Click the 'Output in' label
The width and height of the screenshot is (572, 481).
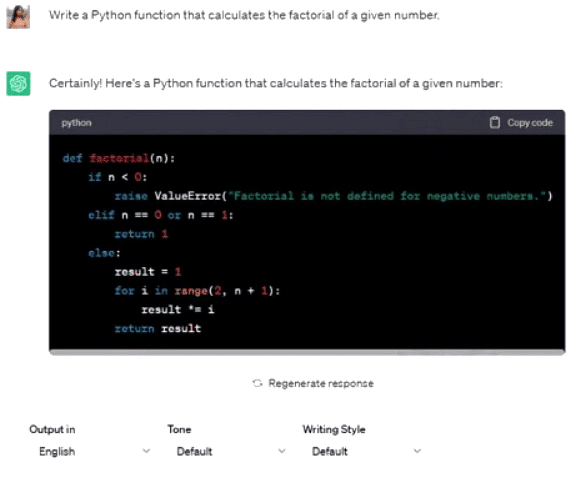coord(52,430)
